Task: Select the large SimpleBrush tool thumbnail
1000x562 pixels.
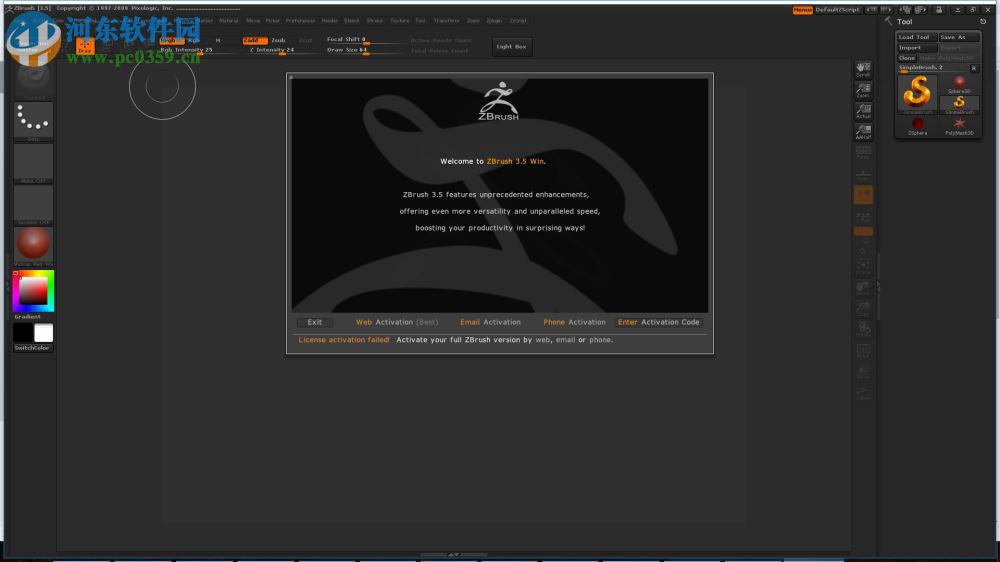Action: tap(916, 94)
